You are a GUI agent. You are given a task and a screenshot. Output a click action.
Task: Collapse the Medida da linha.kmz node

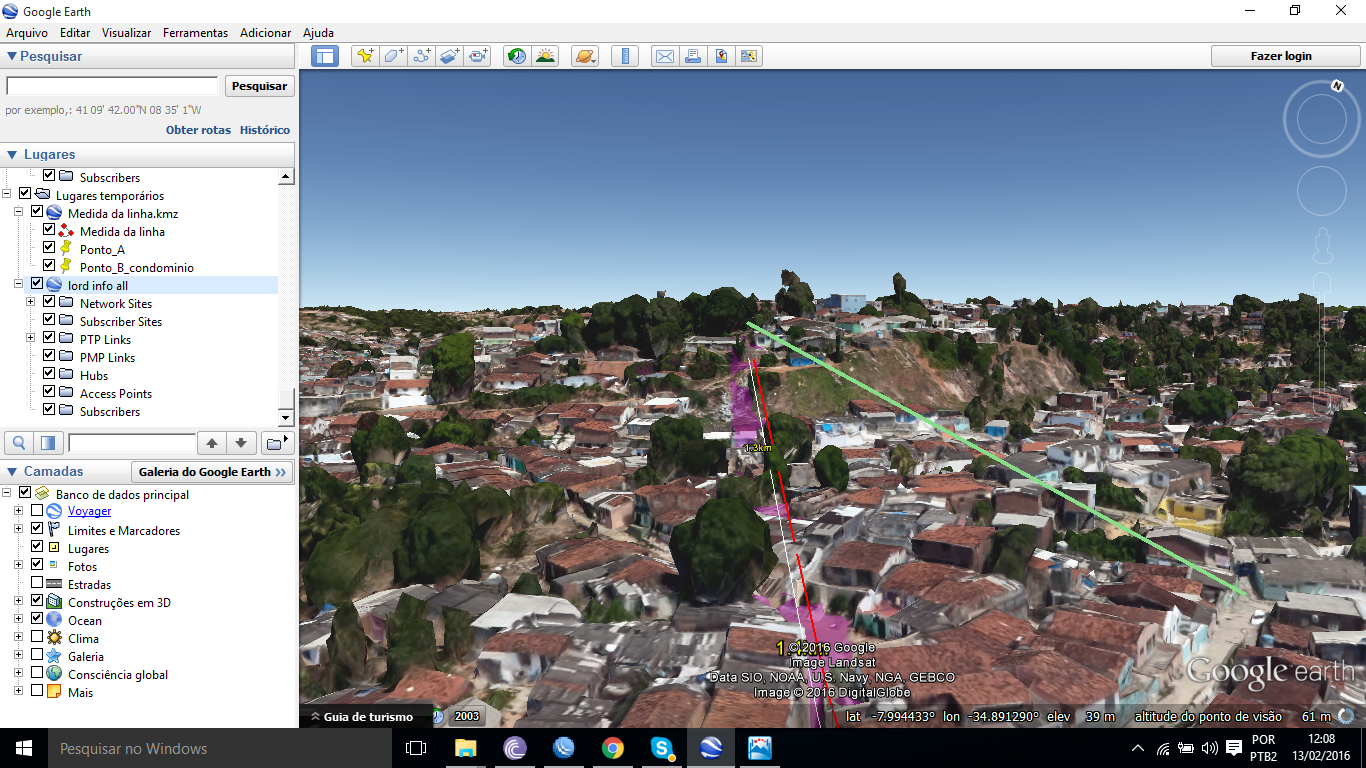pyautogui.click(x=19, y=212)
